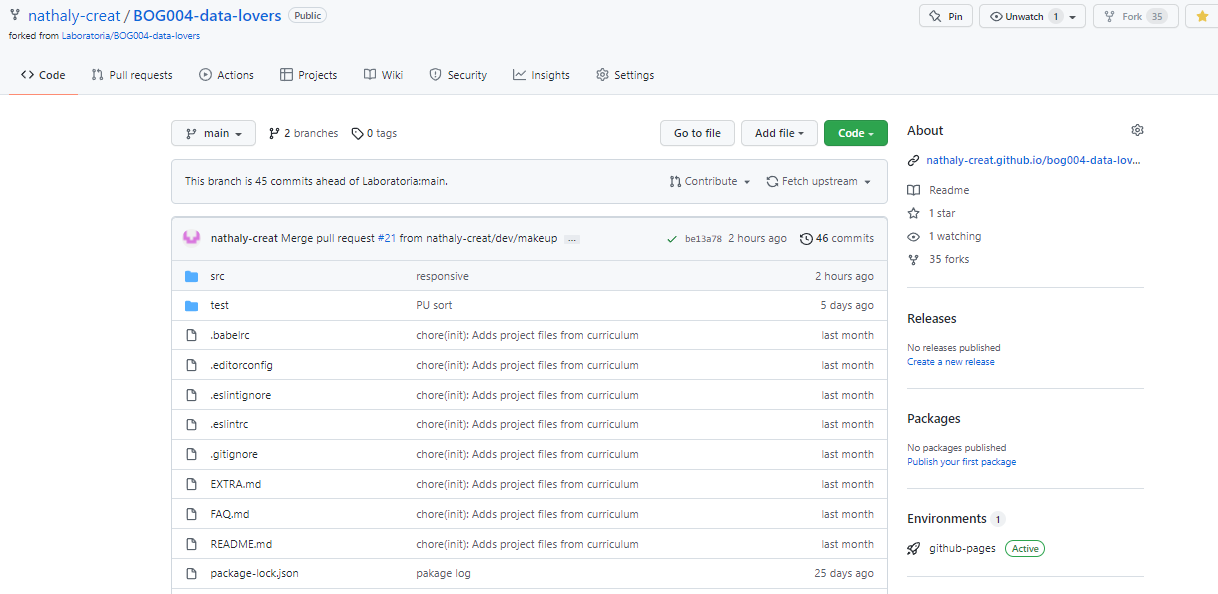
Task: Open the BOG004-data-lovers repository link
Action: click(207, 16)
